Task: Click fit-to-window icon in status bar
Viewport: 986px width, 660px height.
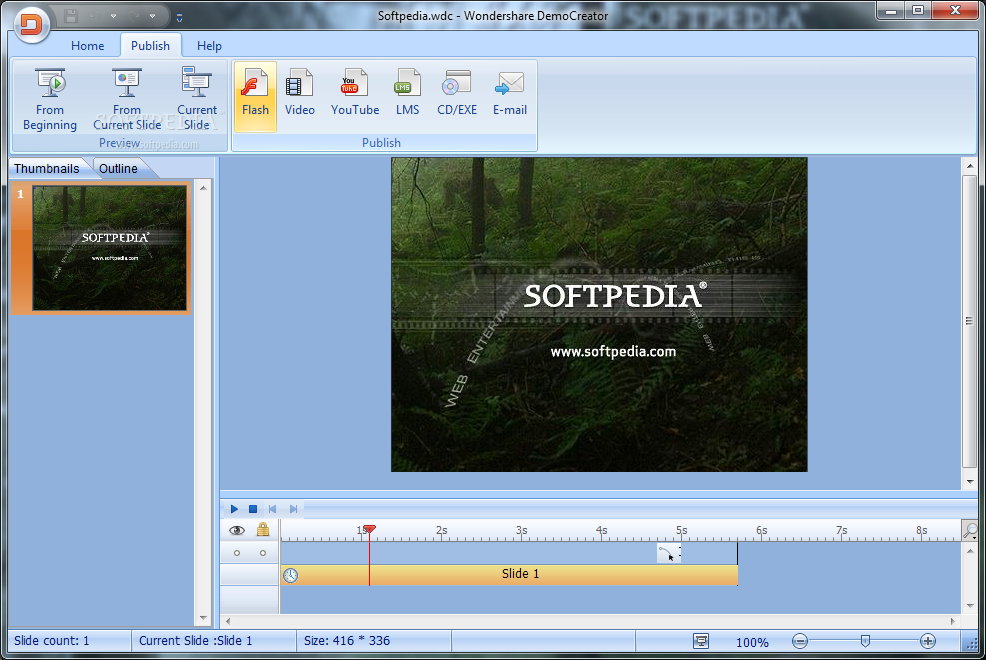Action: click(x=701, y=641)
